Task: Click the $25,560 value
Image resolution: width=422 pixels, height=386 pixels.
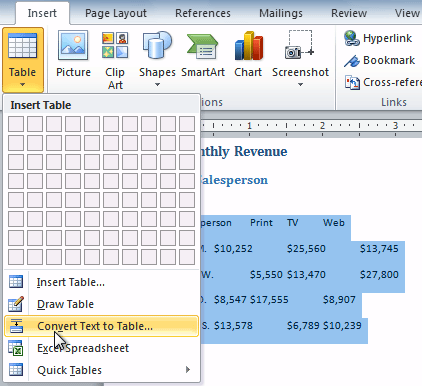Action: coord(306,249)
